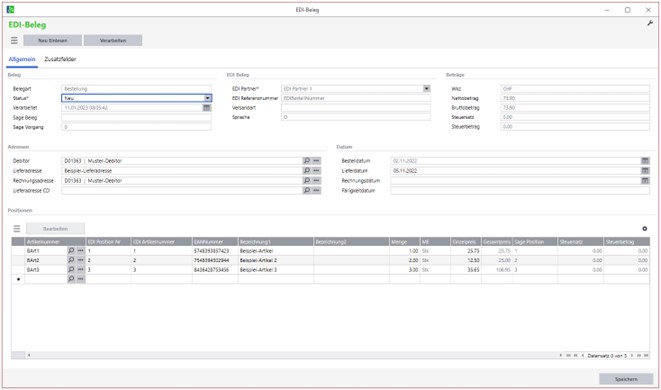Search Lieferadresse via magnifier icon
This screenshot has height=390, width=661.
pyautogui.click(x=307, y=171)
